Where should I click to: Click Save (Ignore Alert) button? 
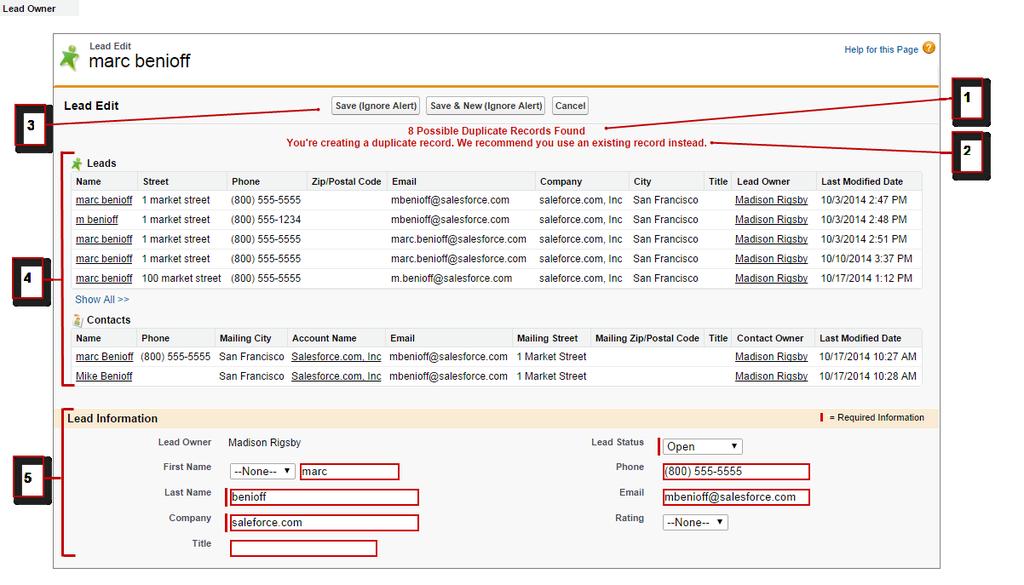pos(376,106)
